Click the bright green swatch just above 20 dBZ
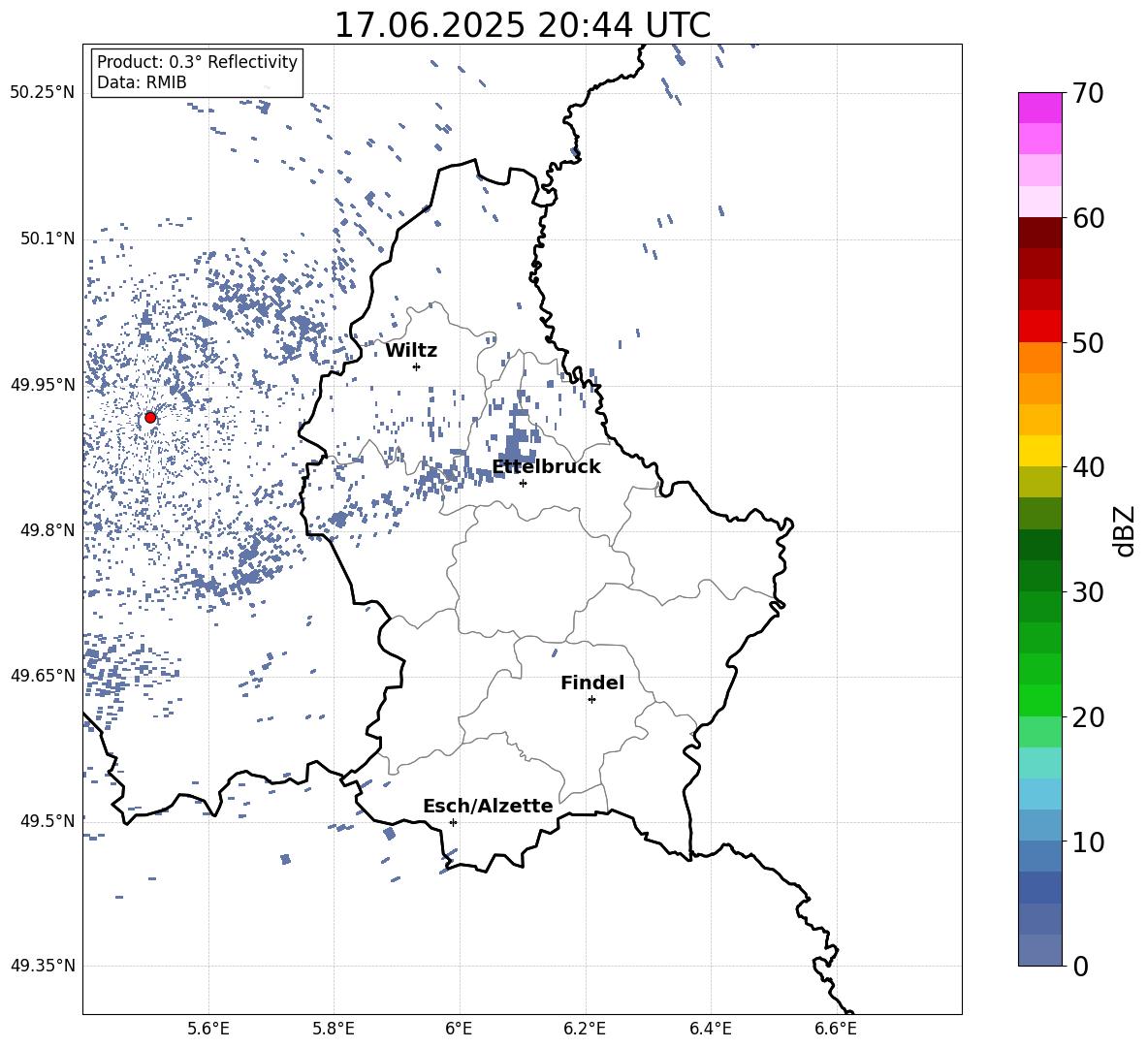 point(1039,700)
